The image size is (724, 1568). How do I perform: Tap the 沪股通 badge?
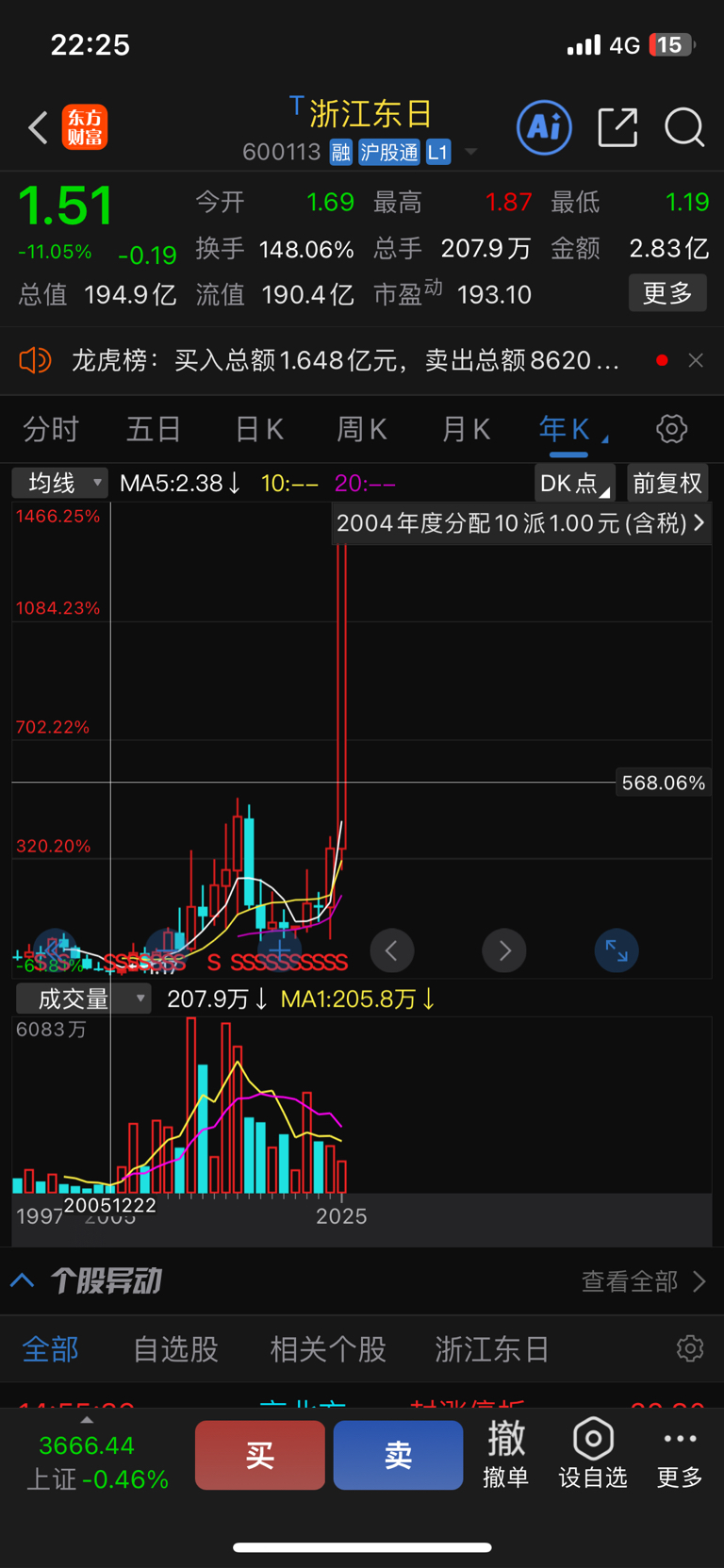coord(388,153)
